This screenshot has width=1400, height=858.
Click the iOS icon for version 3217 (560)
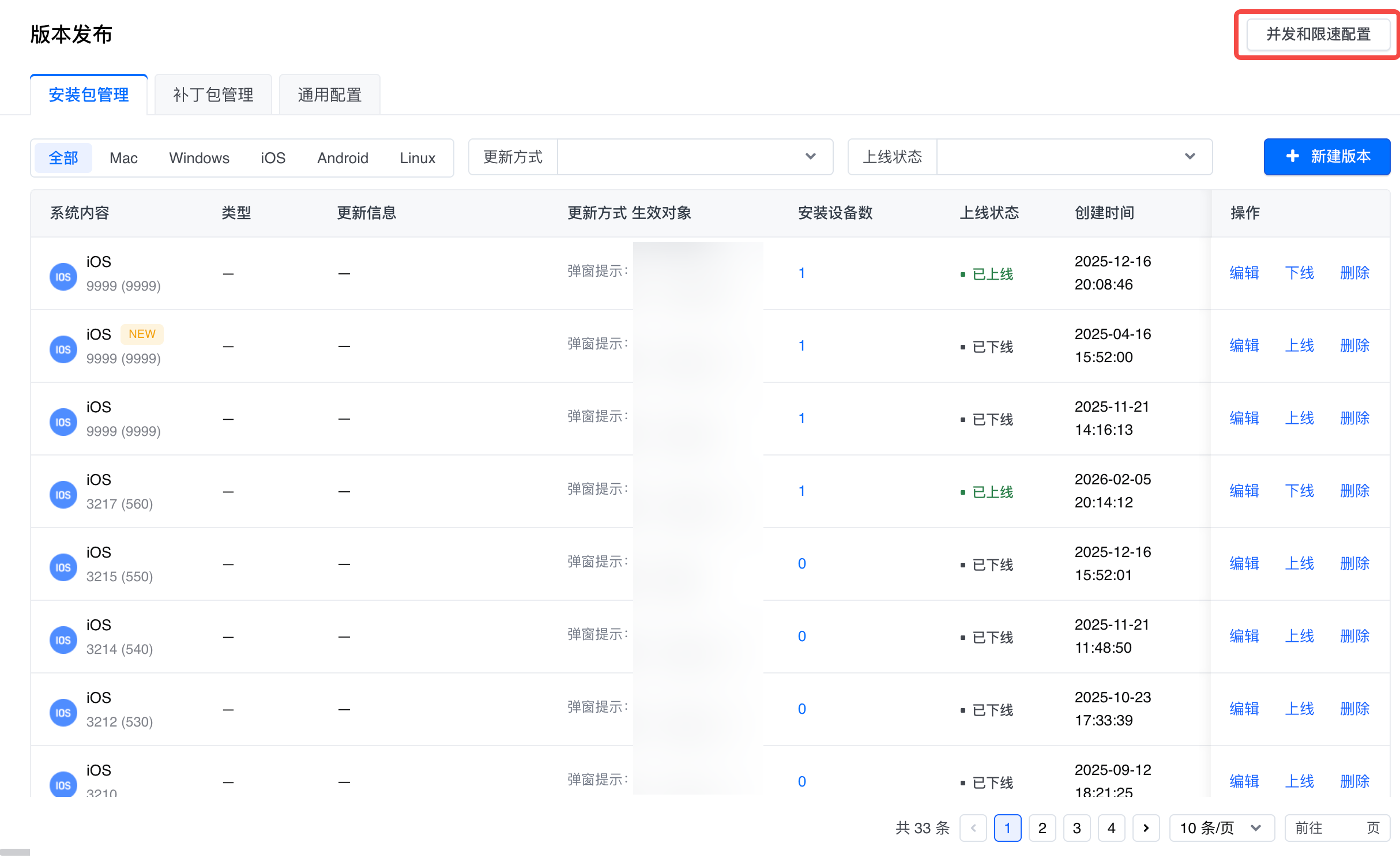(x=63, y=495)
